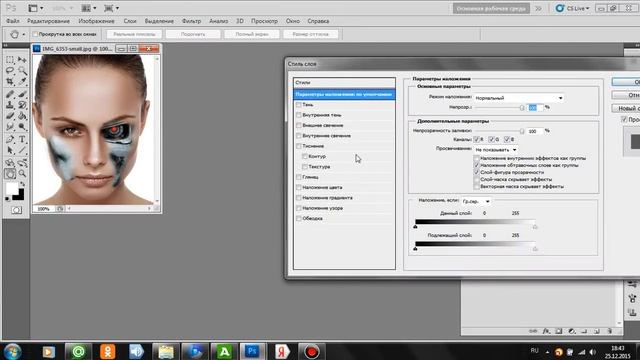Image resolution: width=640 pixels, height=360 pixels.
Task: Open the Режим наложения dropdown
Action: [519, 98]
